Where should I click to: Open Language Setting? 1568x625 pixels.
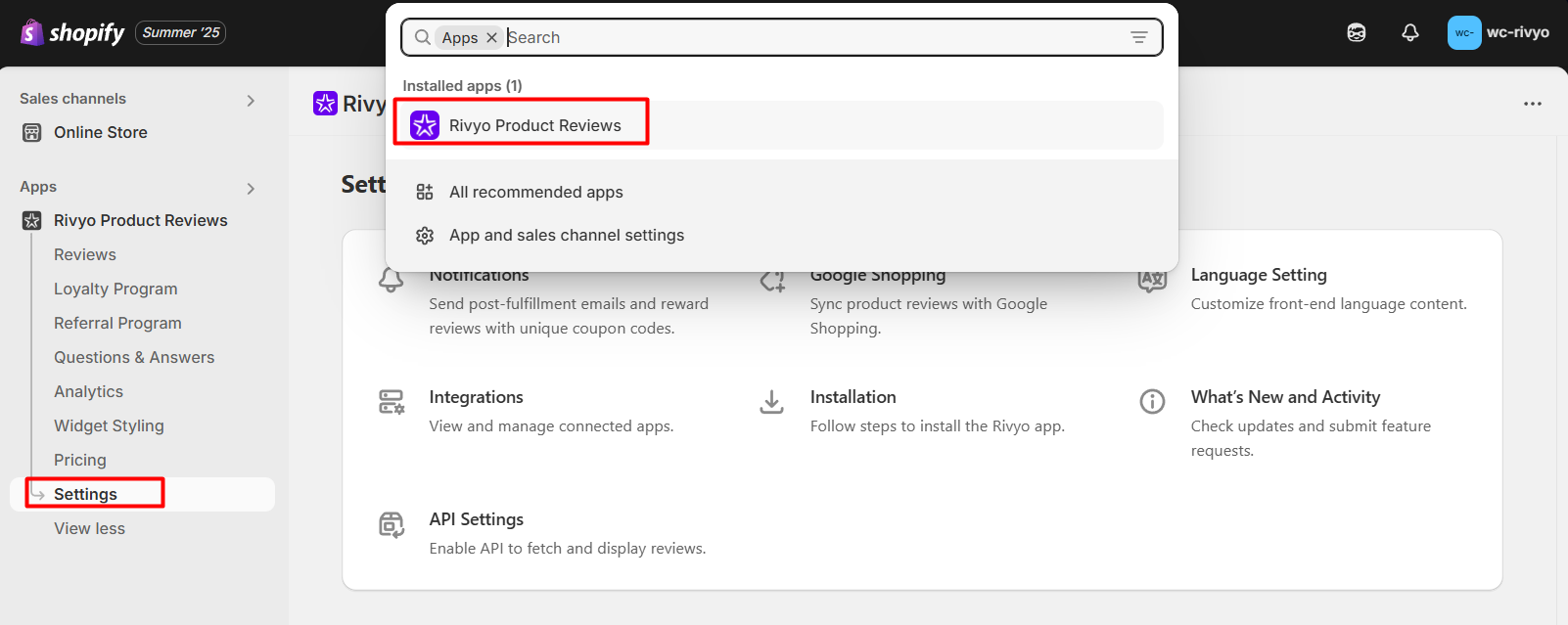coord(1259,275)
